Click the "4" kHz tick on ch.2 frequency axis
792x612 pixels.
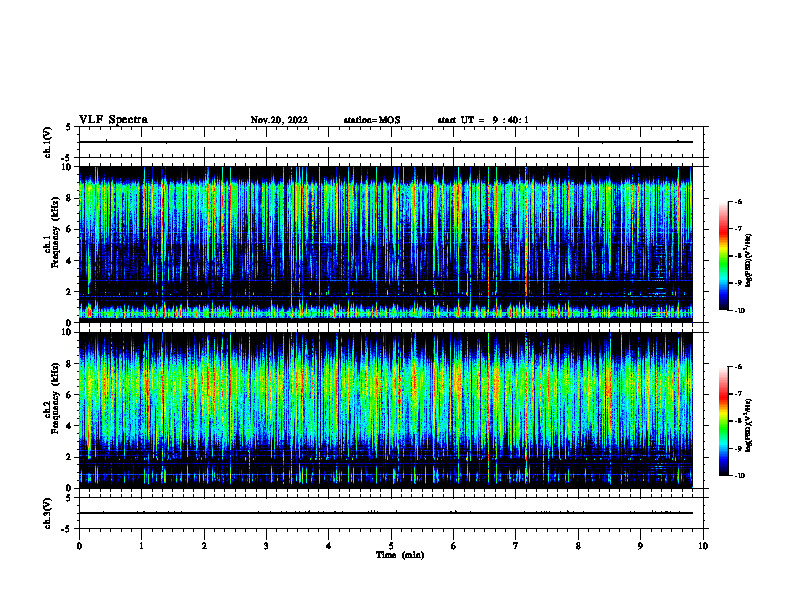pyautogui.click(x=69, y=426)
